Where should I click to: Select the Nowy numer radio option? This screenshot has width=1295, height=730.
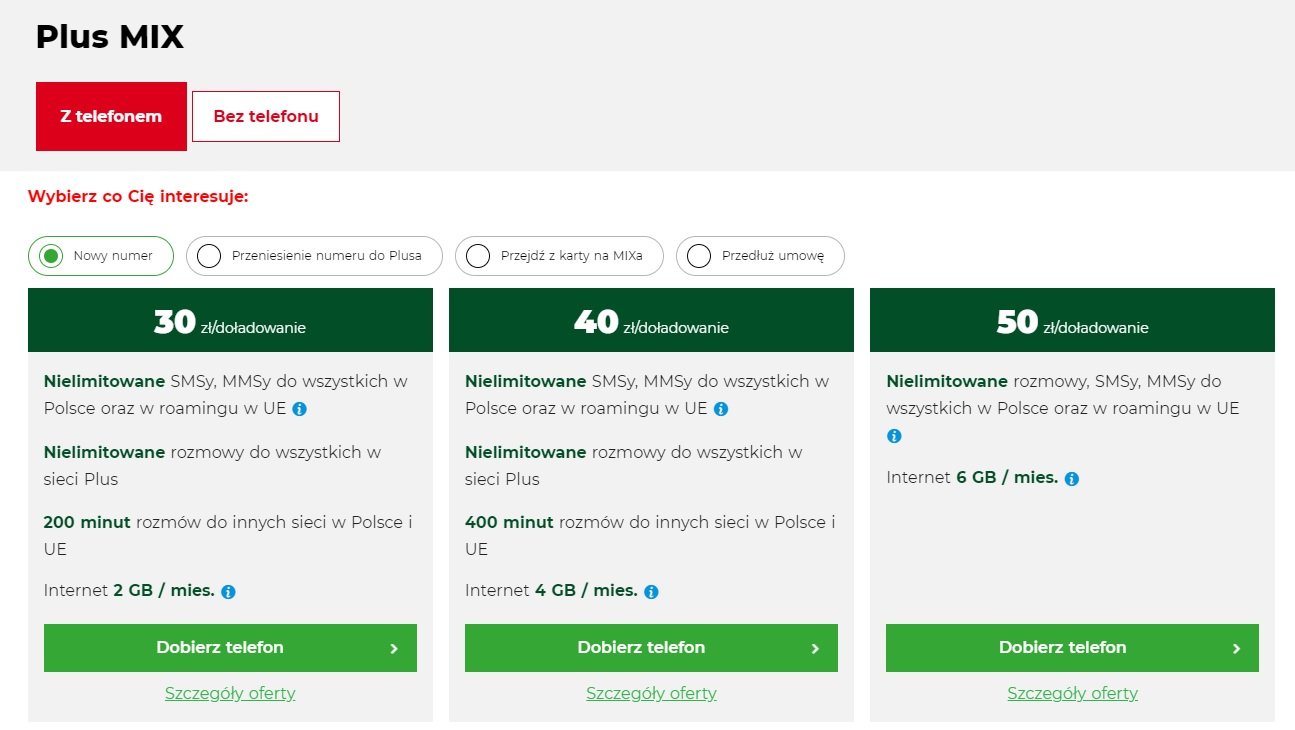(101, 256)
